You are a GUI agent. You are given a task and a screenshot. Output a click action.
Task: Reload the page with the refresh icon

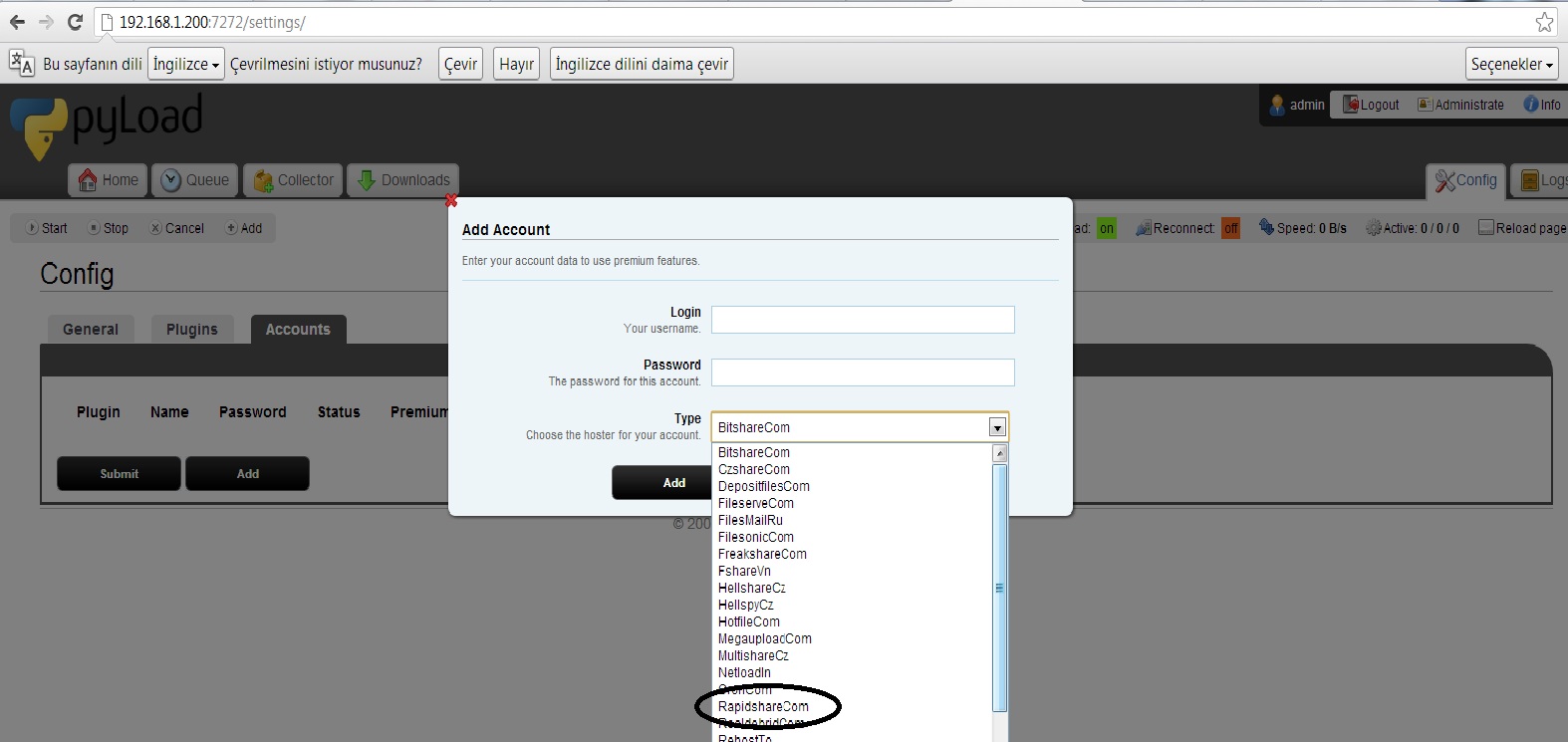(x=75, y=22)
